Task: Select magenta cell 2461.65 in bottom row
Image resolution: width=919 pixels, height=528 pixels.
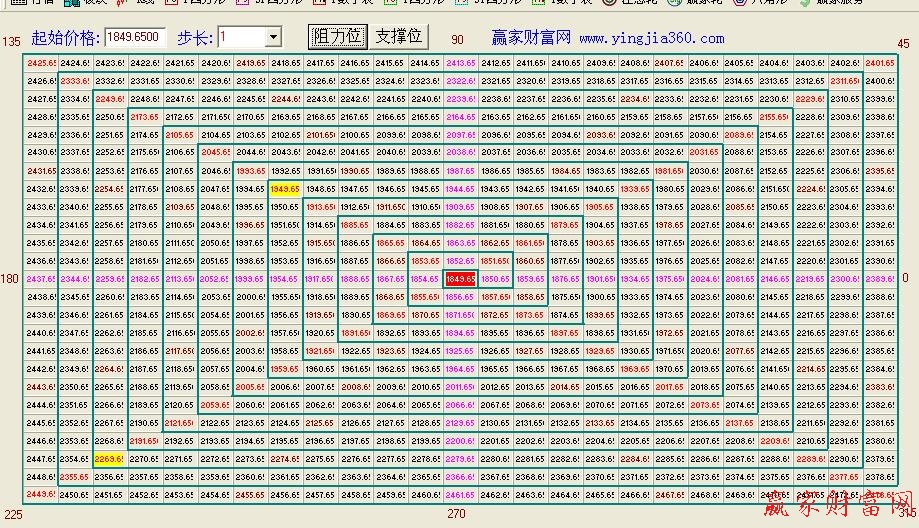Action: (460, 494)
